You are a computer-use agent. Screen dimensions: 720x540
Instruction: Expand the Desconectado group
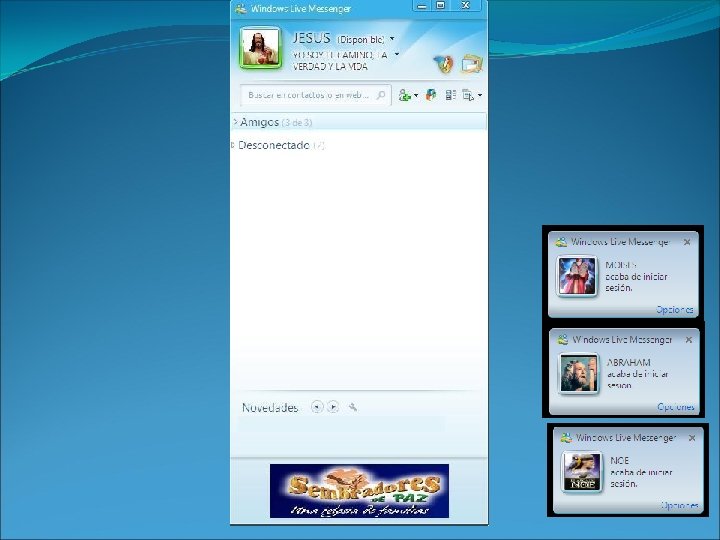(x=233, y=145)
